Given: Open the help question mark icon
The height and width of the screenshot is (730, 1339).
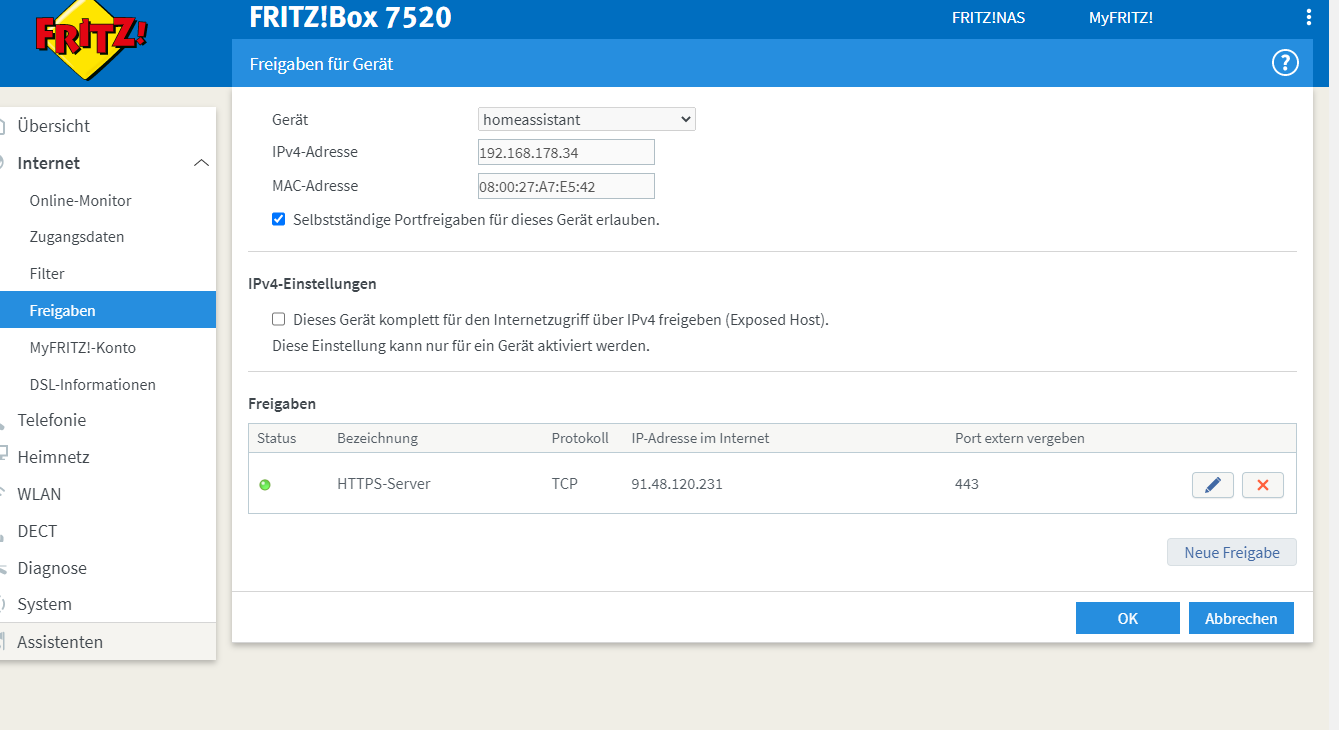Looking at the screenshot, I should click(x=1284, y=63).
